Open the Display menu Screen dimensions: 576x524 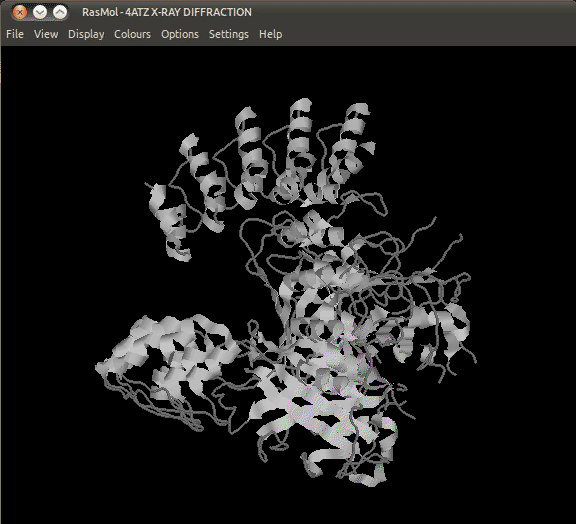pos(86,34)
